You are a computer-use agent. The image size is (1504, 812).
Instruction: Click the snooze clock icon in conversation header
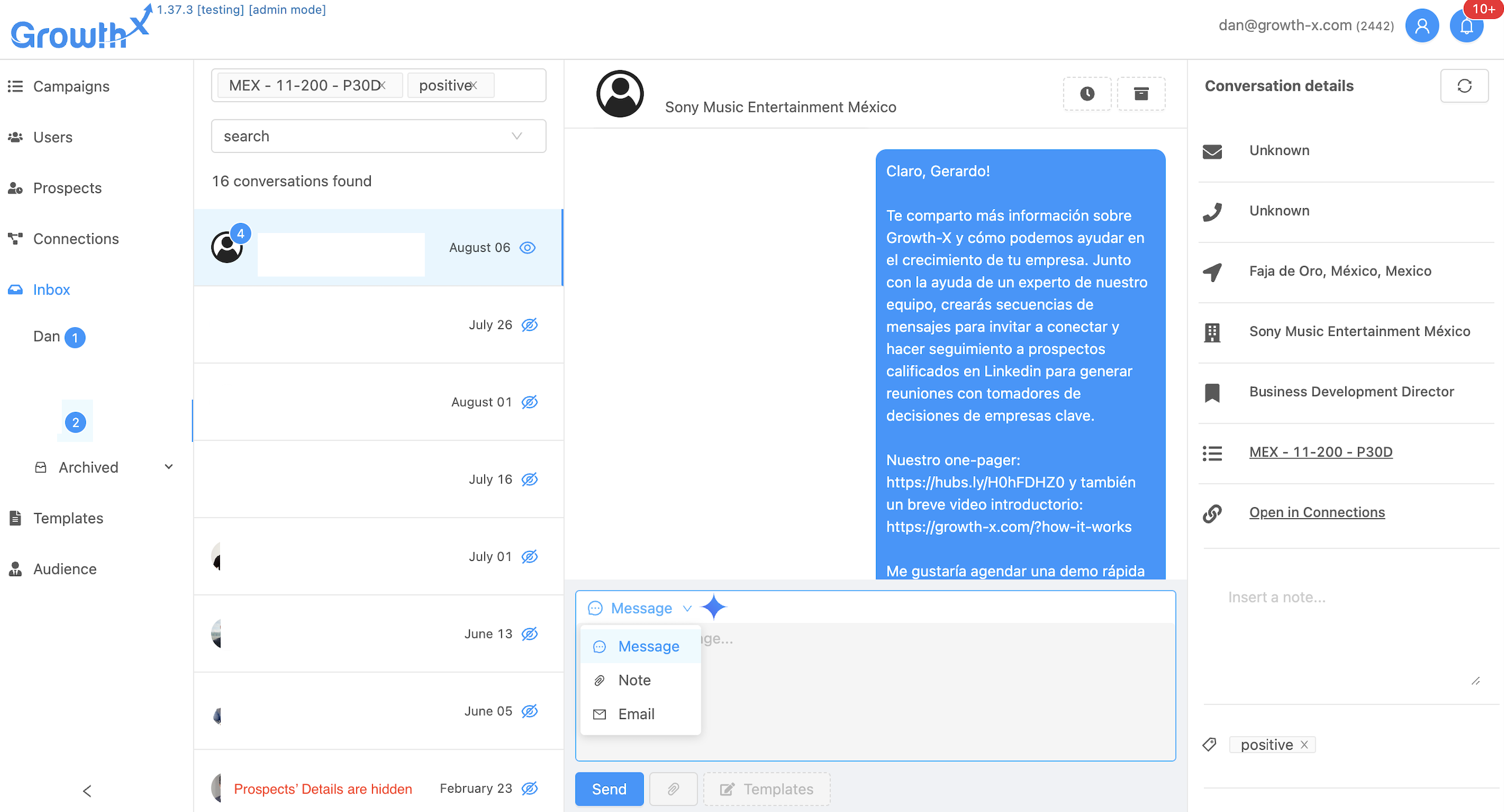click(1087, 94)
